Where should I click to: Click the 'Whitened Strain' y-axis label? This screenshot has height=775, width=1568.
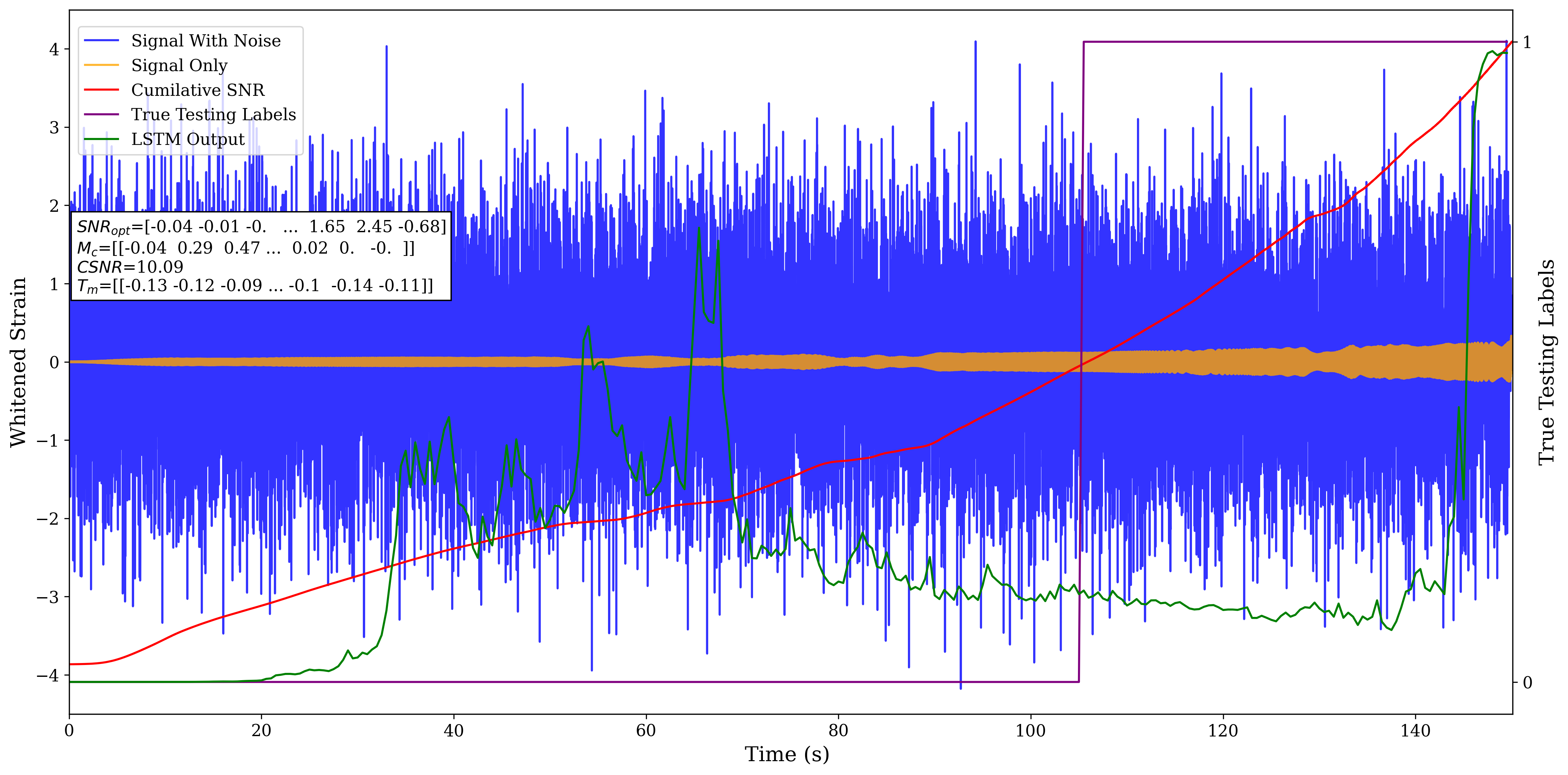(18, 362)
